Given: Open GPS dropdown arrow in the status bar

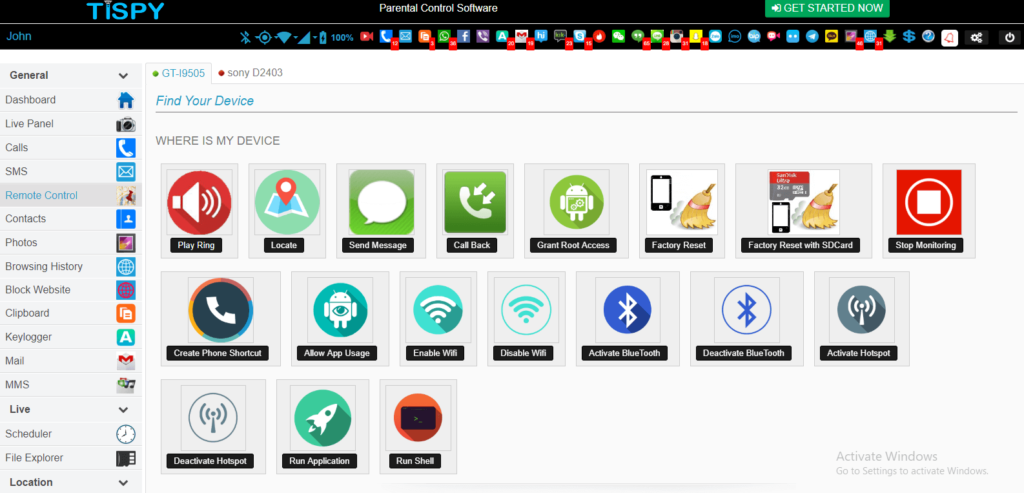Looking at the screenshot, I should pos(274,38).
